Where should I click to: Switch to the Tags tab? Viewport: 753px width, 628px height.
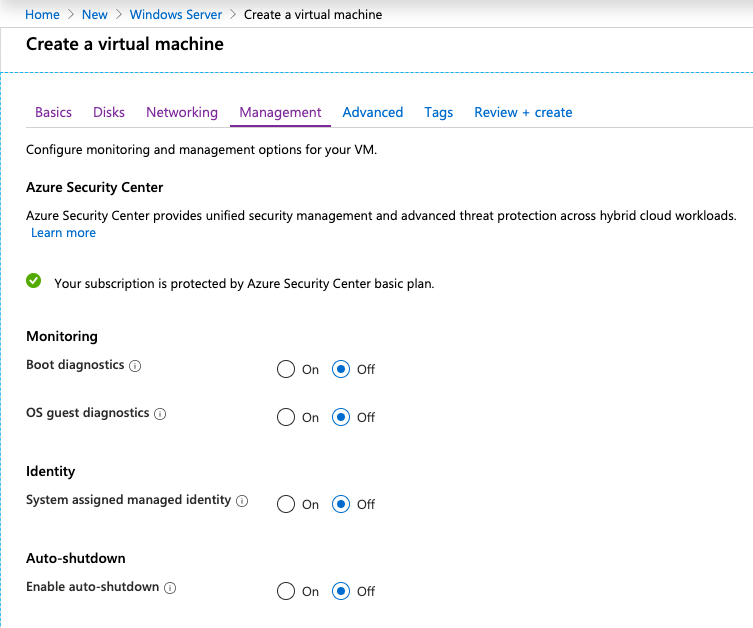pyautogui.click(x=438, y=112)
